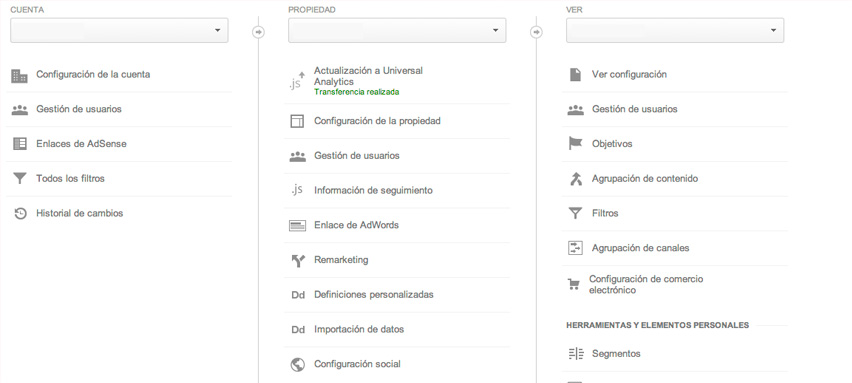Image resolution: width=852 pixels, height=383 pixels.
Task: Click the Agrupación de contenido merge icon
Action: (x=576, y=179)
